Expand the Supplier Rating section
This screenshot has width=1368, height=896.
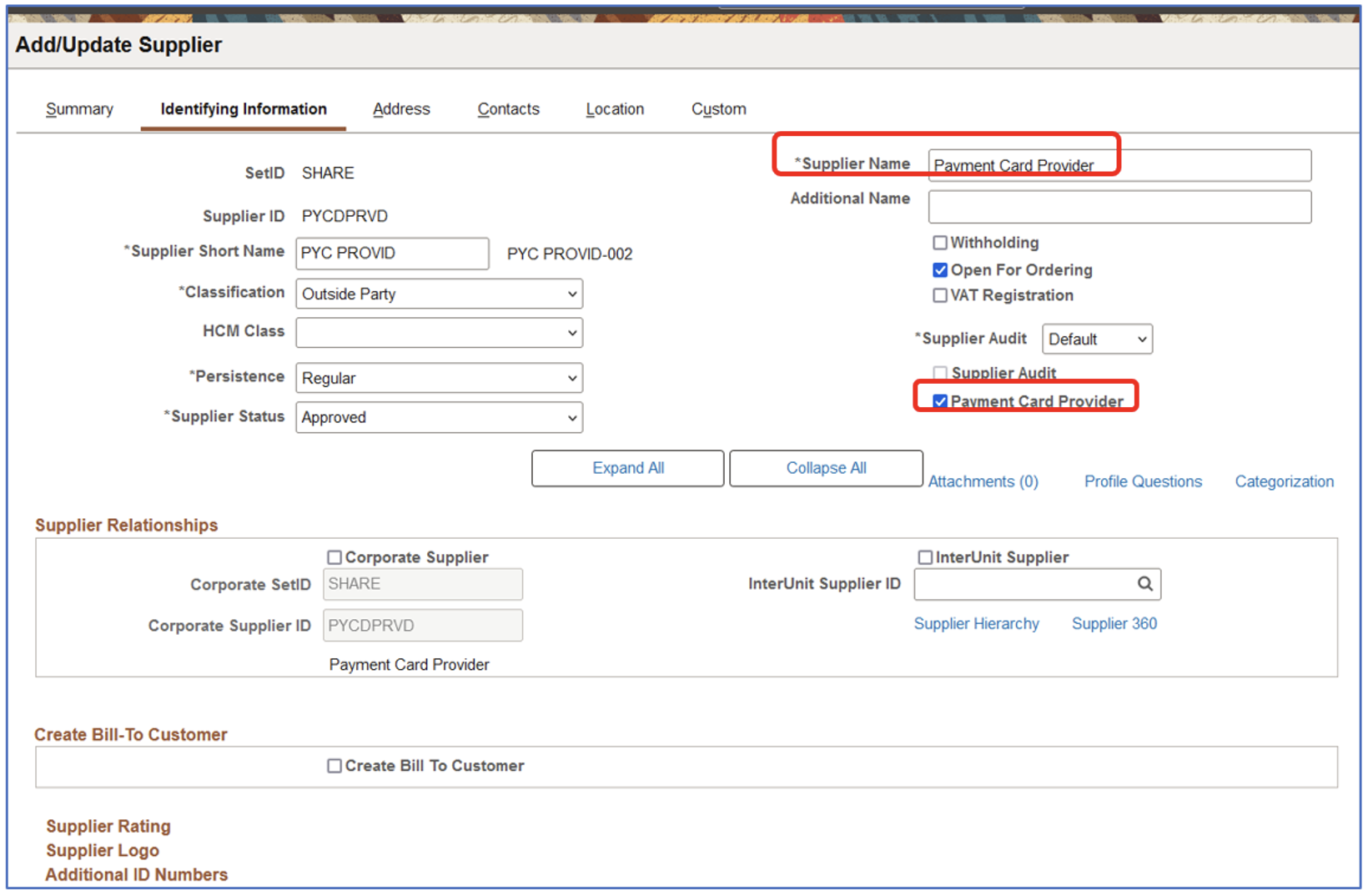click(x=108, y=826)
